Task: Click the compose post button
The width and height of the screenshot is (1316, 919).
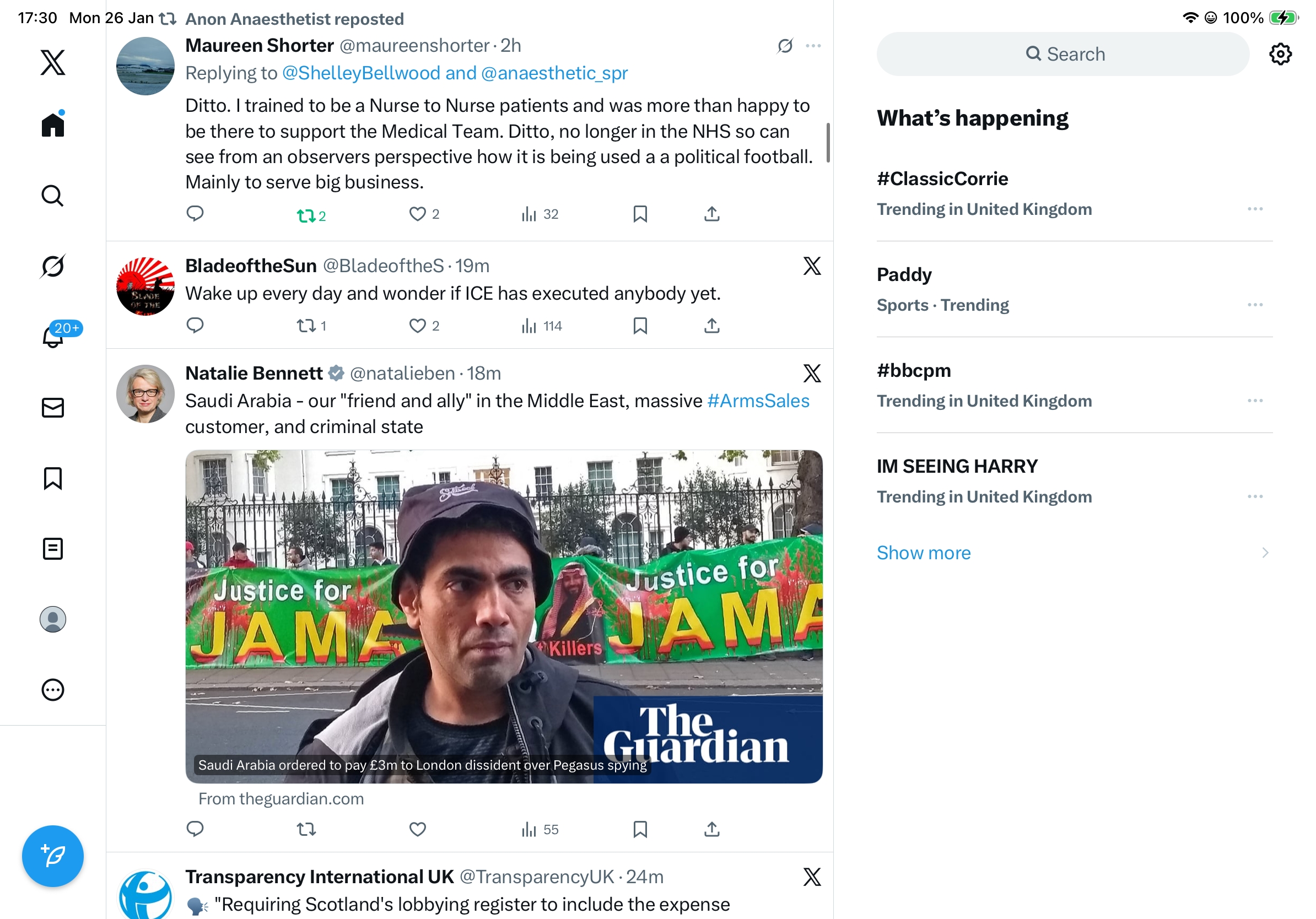Action: coord(53,856)
